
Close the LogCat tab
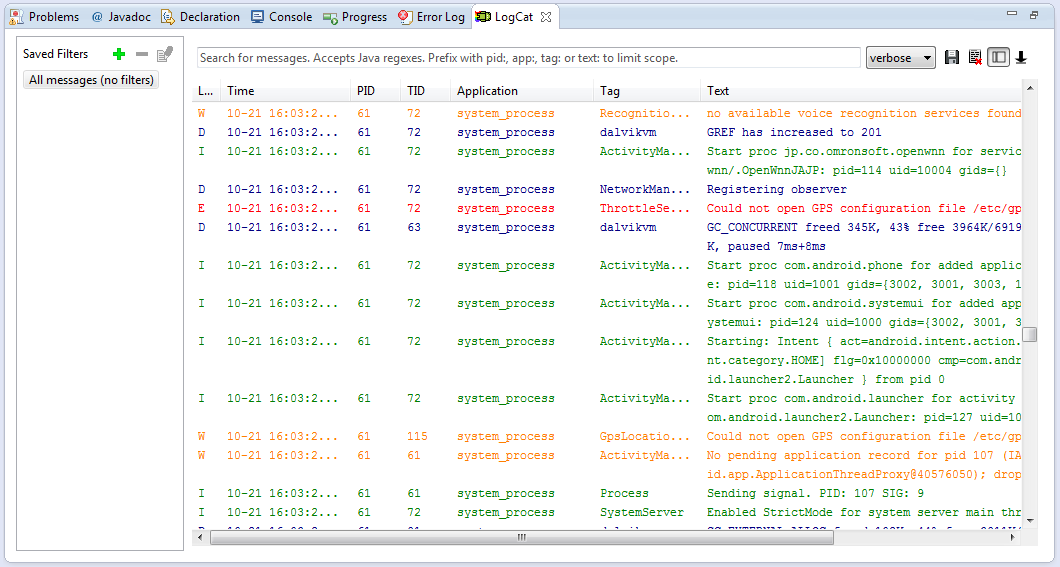pyautogui.click(x=547, y=17)
